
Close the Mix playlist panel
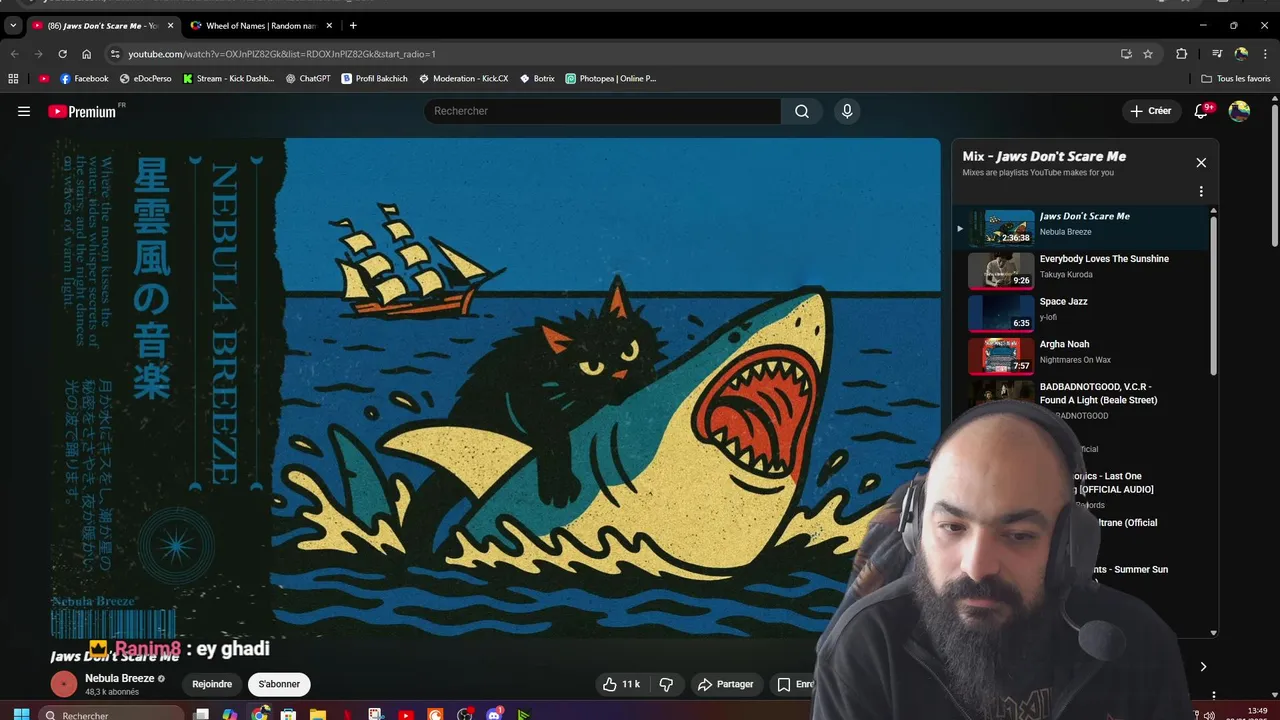coord(1201,162)
